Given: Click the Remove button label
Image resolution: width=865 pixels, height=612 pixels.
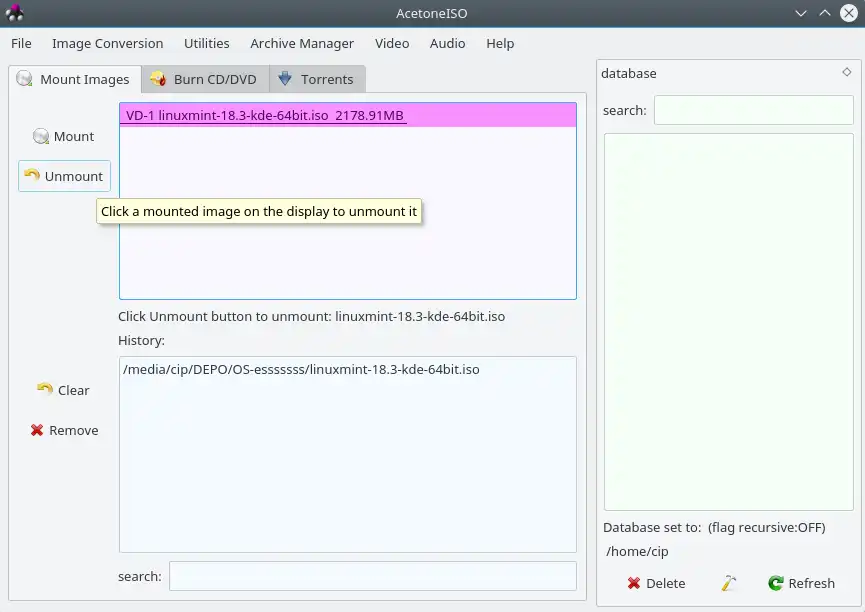Looking at the screenshot, I should (x=74, y=430).
